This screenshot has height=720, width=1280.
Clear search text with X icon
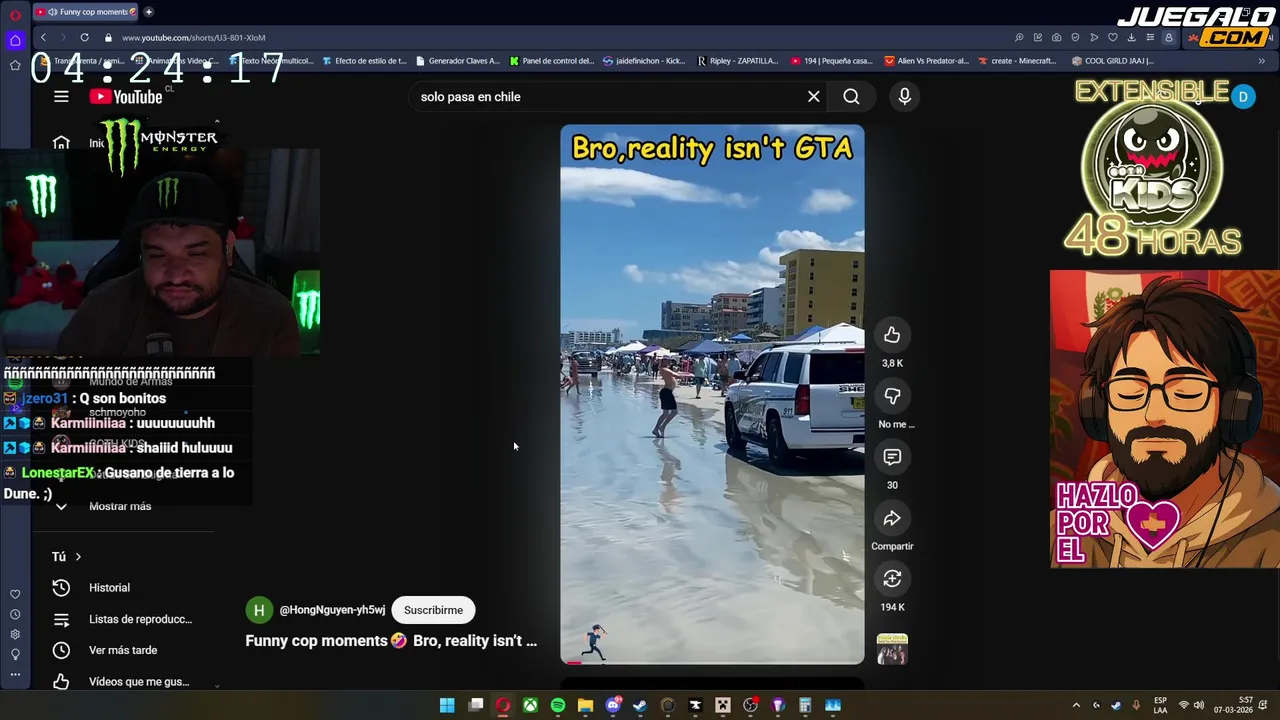click(814, 97)
